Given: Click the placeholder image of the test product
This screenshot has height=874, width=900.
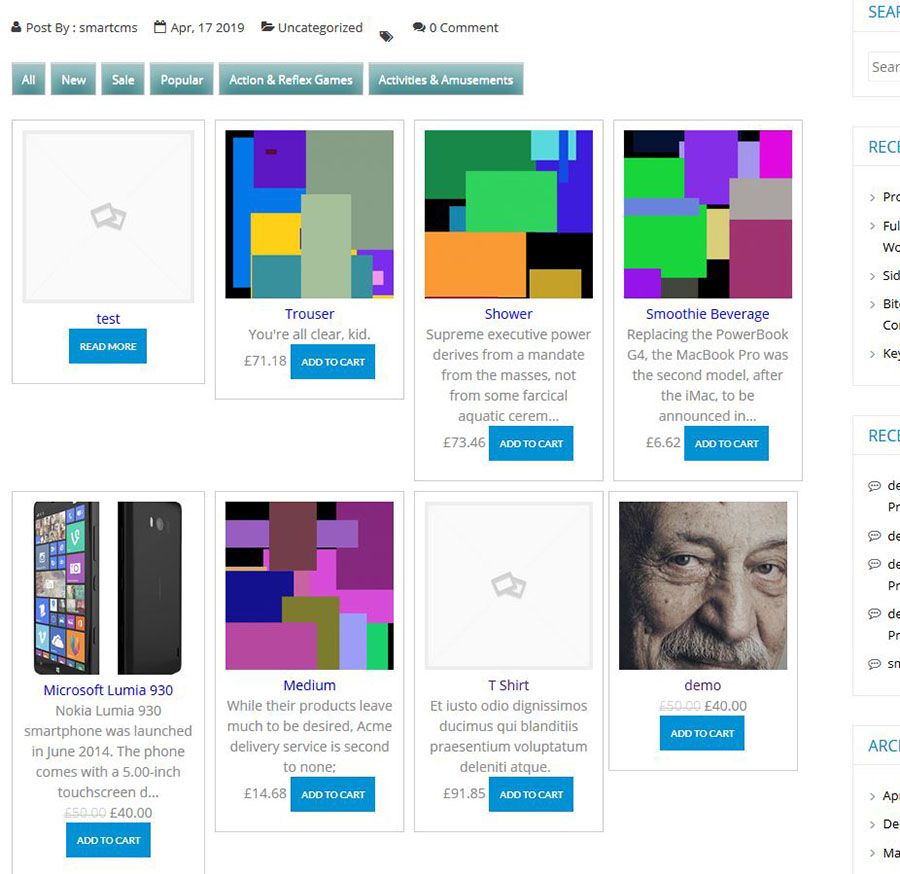Looking at the screenshot, I should pyautogui.click(x=108, y=216).
